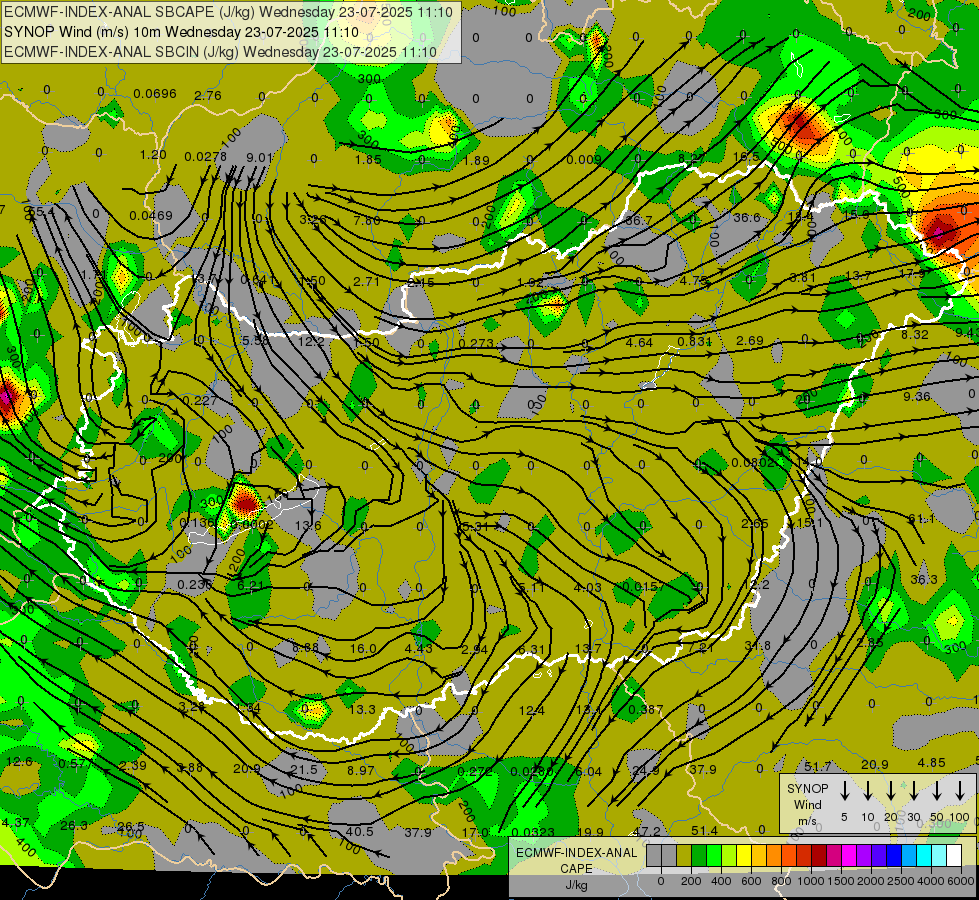Click the wind arrow above the 30 m/s label

tap(913, 791)
